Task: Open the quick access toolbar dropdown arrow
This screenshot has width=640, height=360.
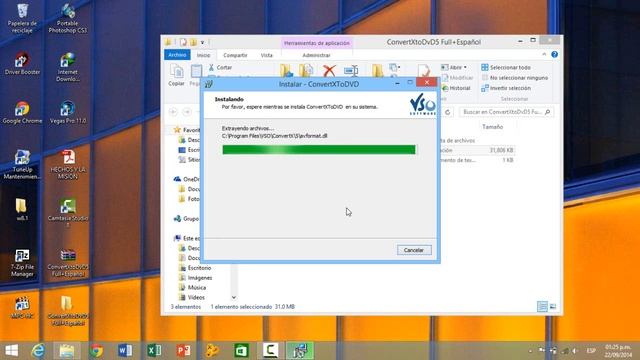Action: [x=202, y=42]
